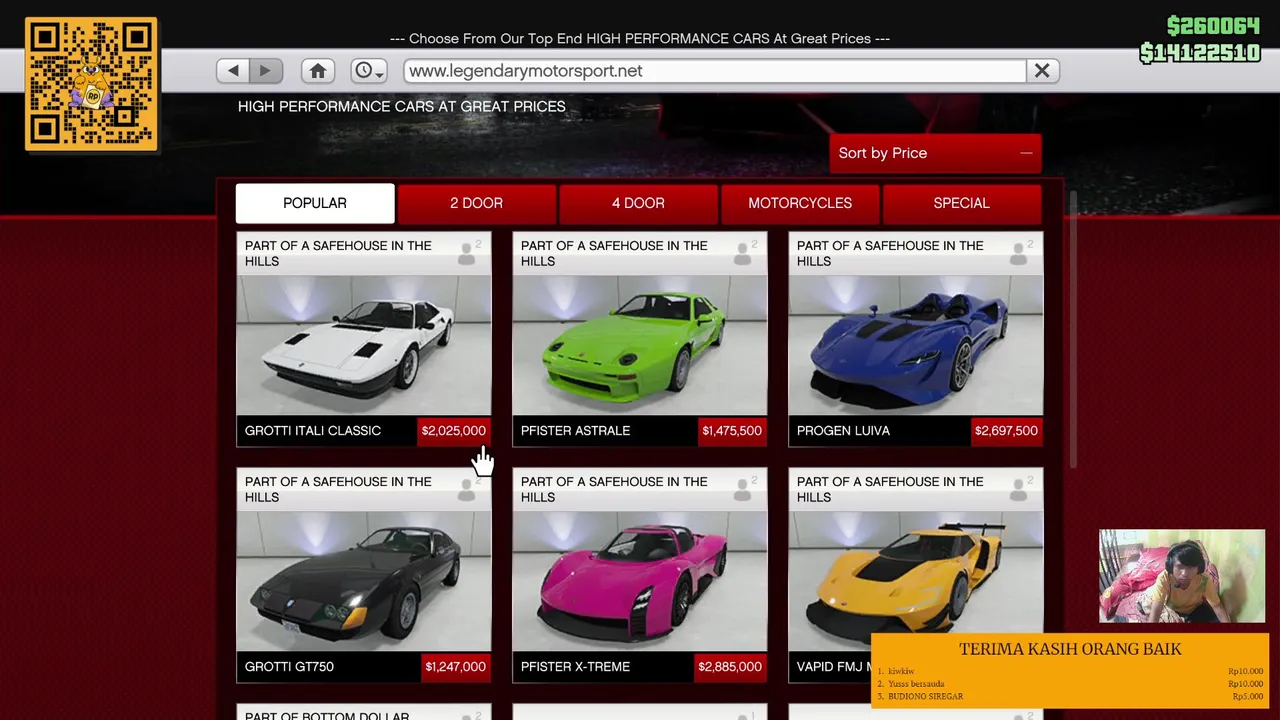Click seat-count icon on Progen Luiva card
This screenshot has height=720, width=1280.
coord(1020,253)
